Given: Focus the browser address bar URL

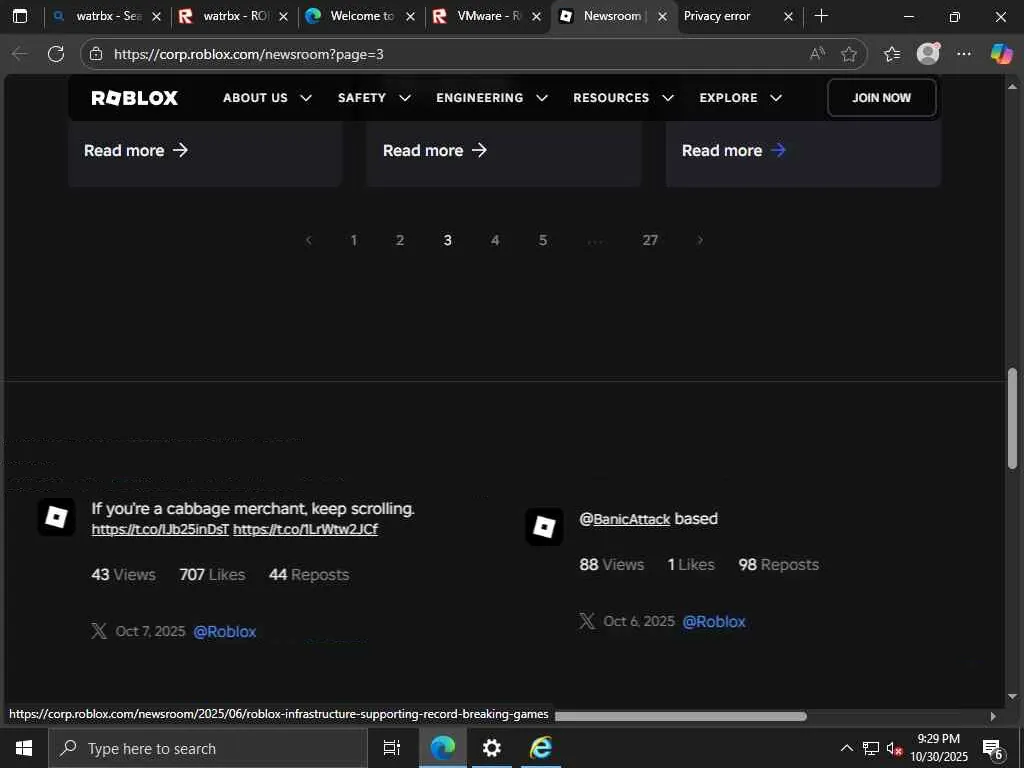Looking at the screenshot, I should 249,54.
